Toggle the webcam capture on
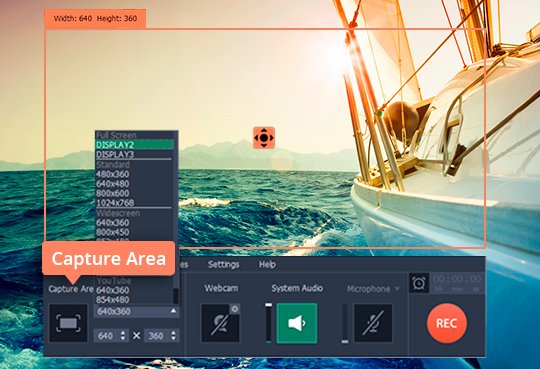The image size is (540, 369). pyautogui.click(x=220, y=323)
